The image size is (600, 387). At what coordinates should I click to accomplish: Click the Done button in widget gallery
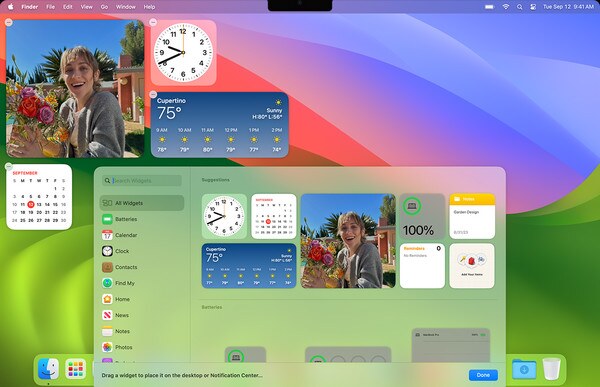pos(483,375)
